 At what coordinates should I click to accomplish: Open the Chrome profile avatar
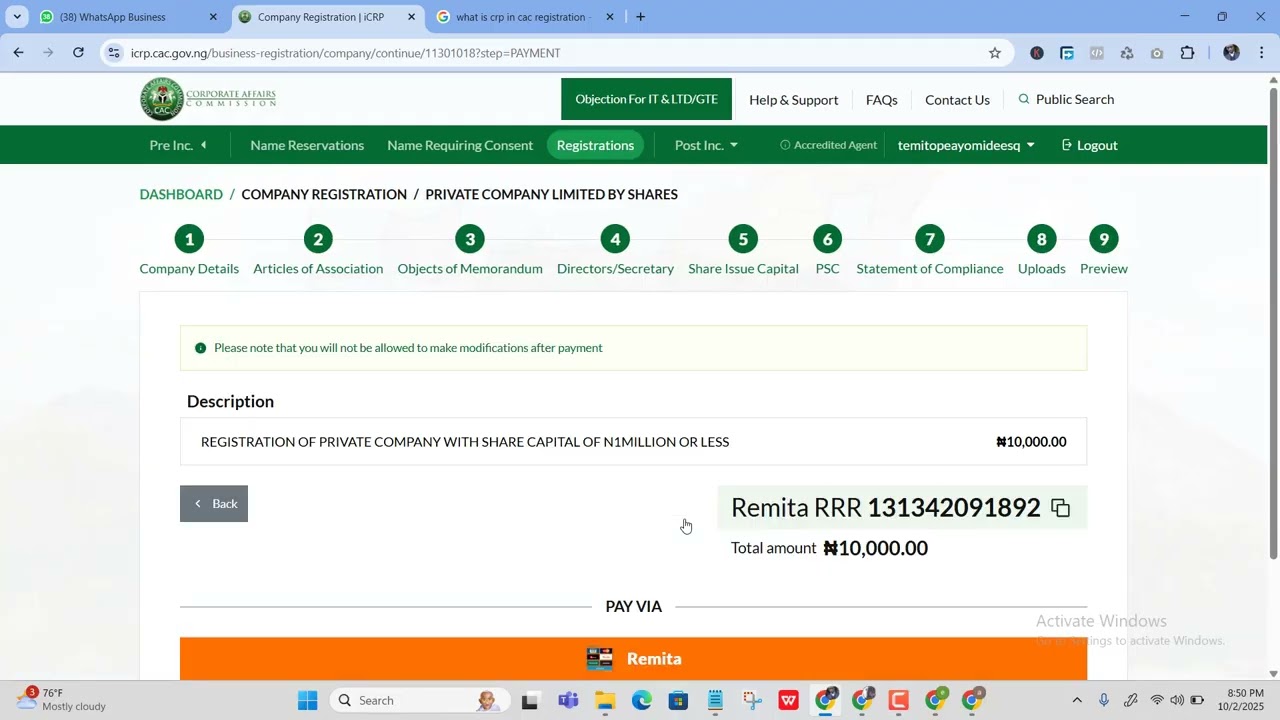[1231, 53]
